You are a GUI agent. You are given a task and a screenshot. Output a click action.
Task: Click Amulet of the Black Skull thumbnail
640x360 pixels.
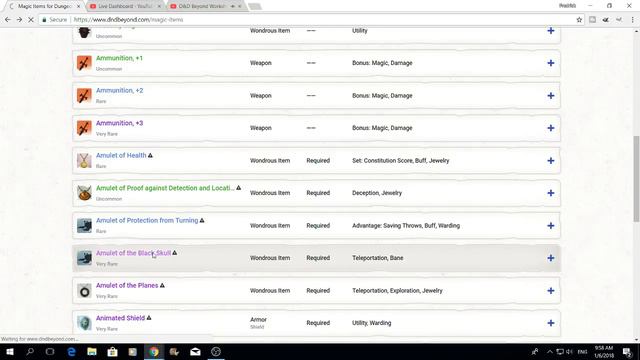pos(84,258)
